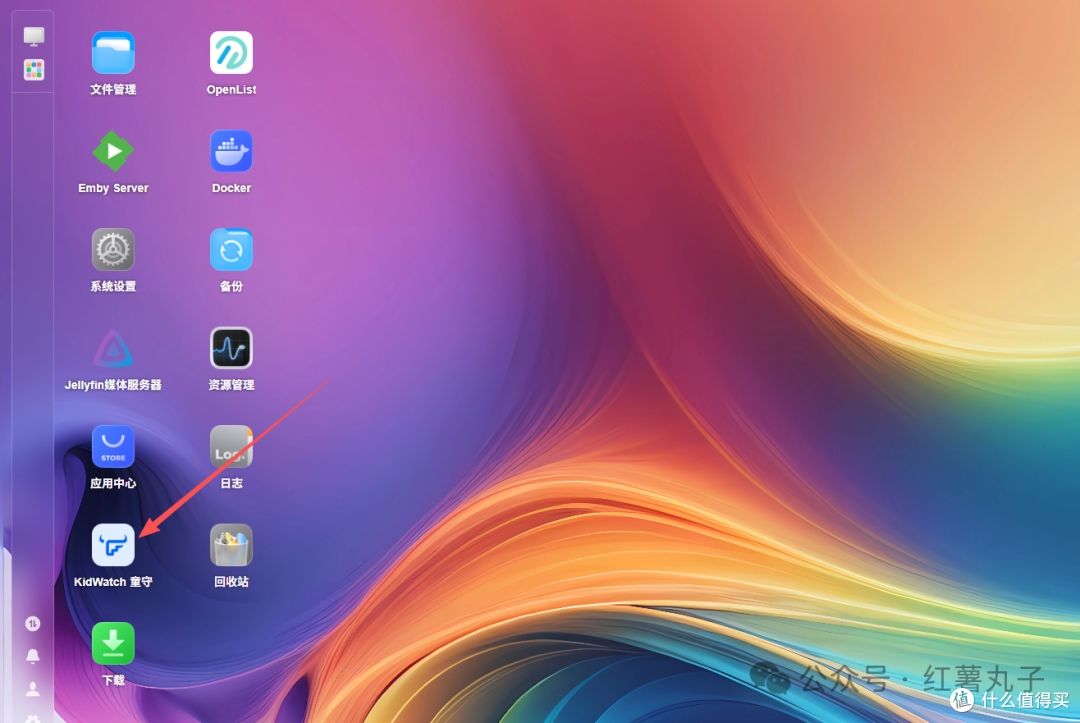
Task: Open the Emby Server app
Action: click(113, 151)
